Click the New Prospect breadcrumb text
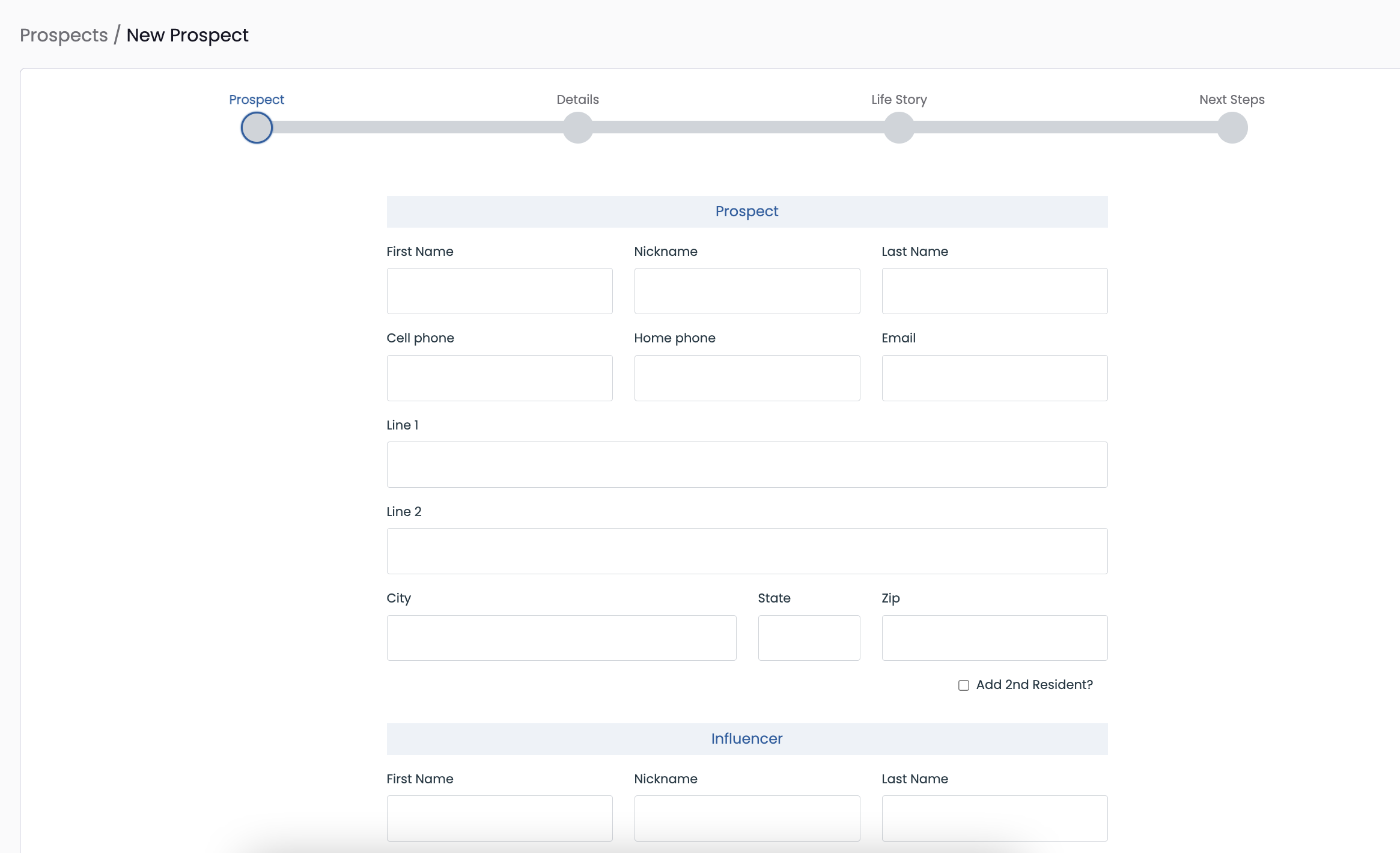 (187, 35)
